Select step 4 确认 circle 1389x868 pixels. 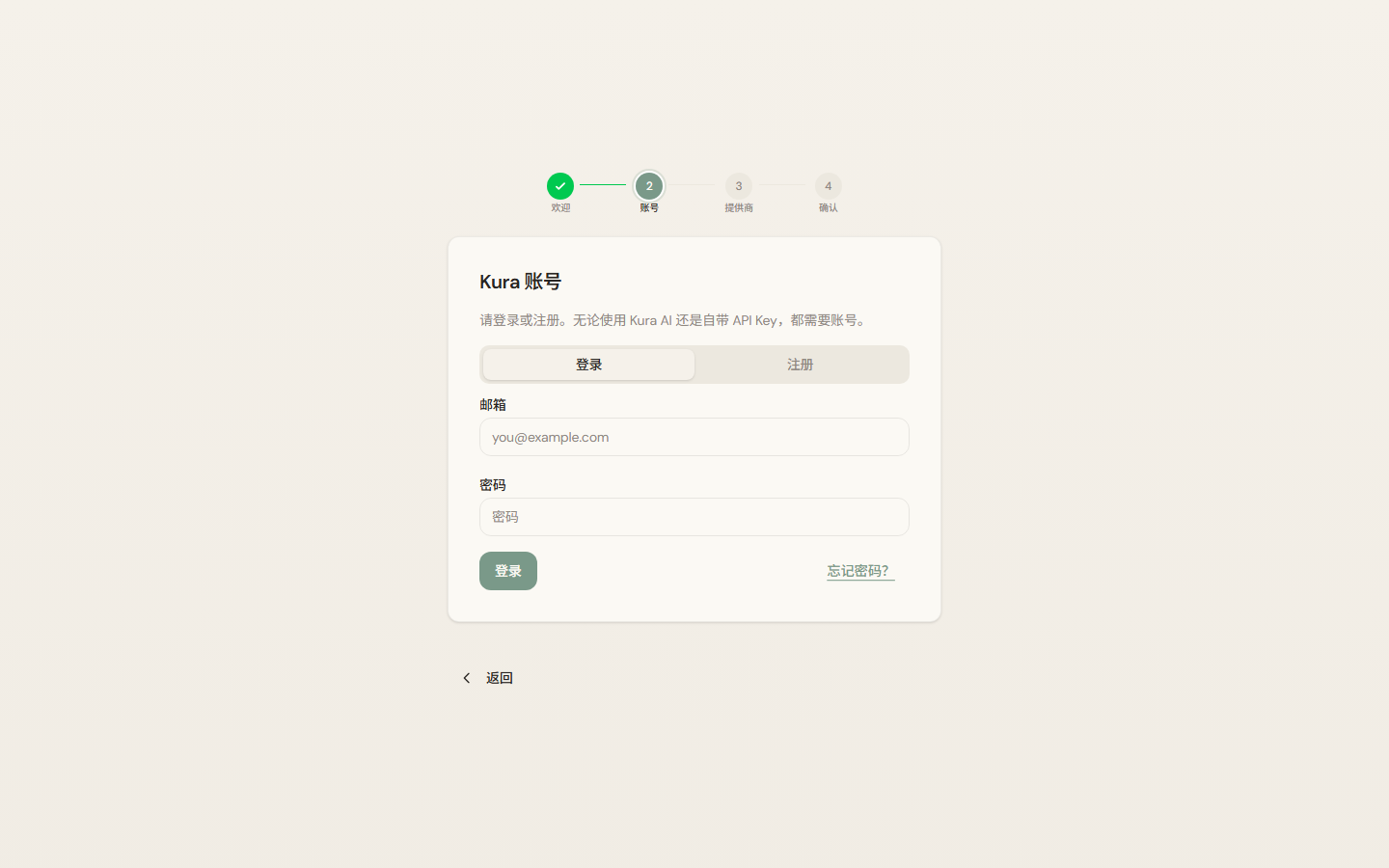(829, 186)
